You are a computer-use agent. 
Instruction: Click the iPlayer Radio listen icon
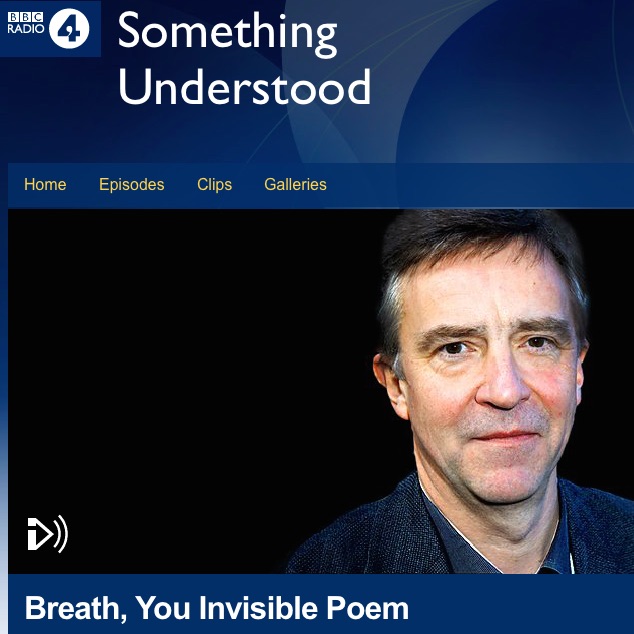point(48,534)
